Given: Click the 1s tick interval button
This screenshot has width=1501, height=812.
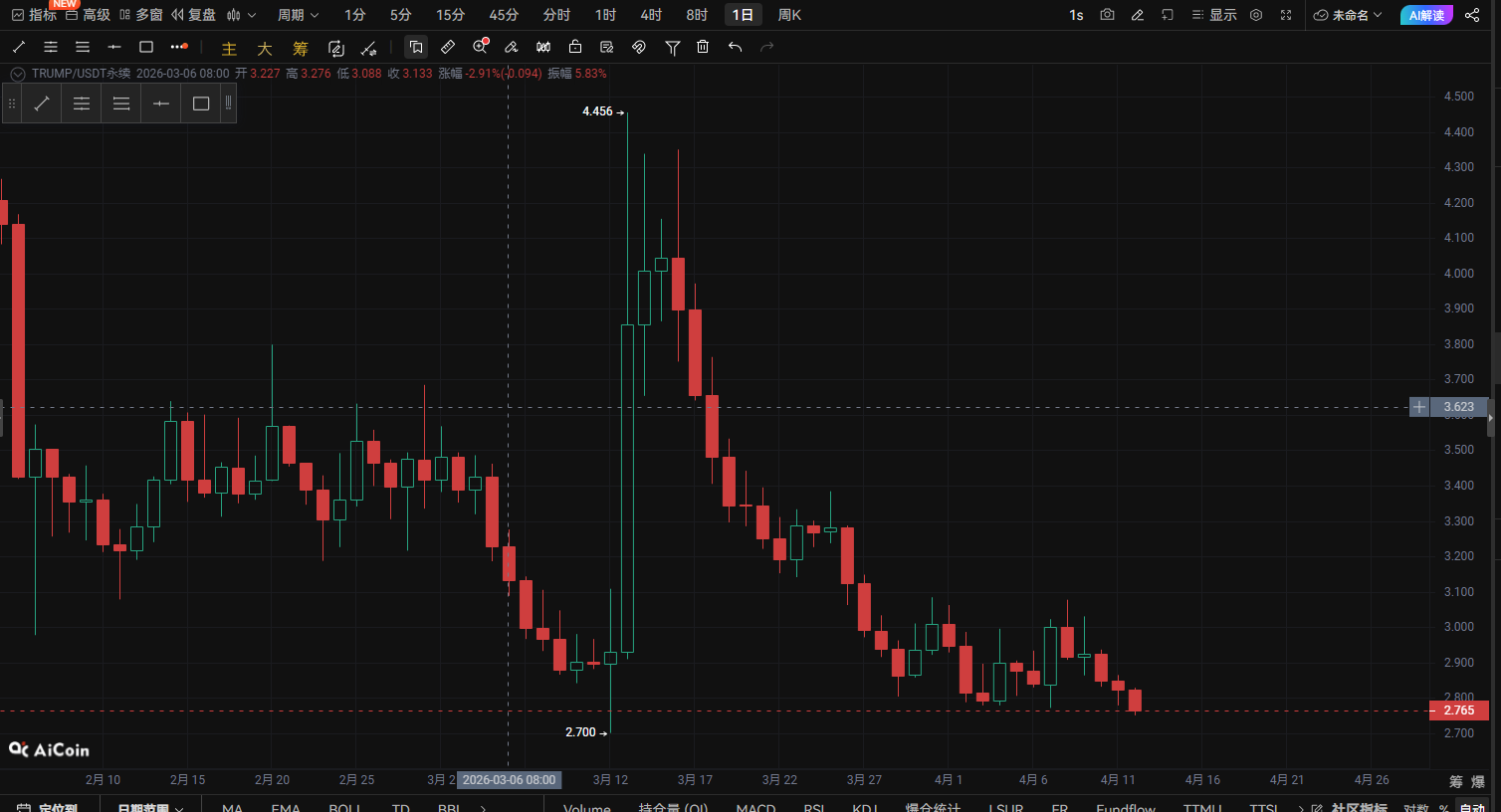Looking at the screenshot, I should click(x=1076, y=15).
